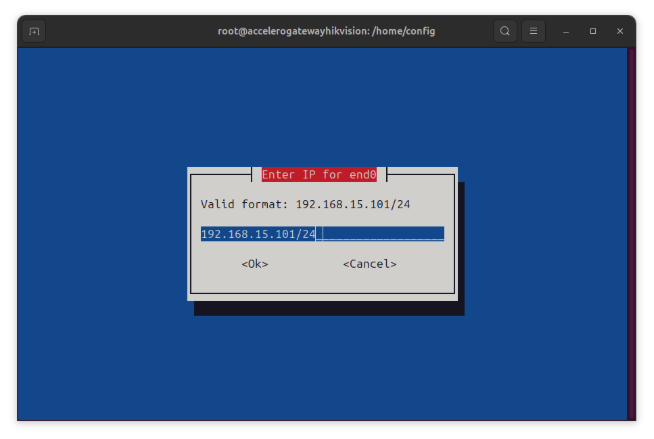The width and height of the screenshot is (654, 439).
Task: Confirm the IP with the Ok button
Action: (255, 264)
